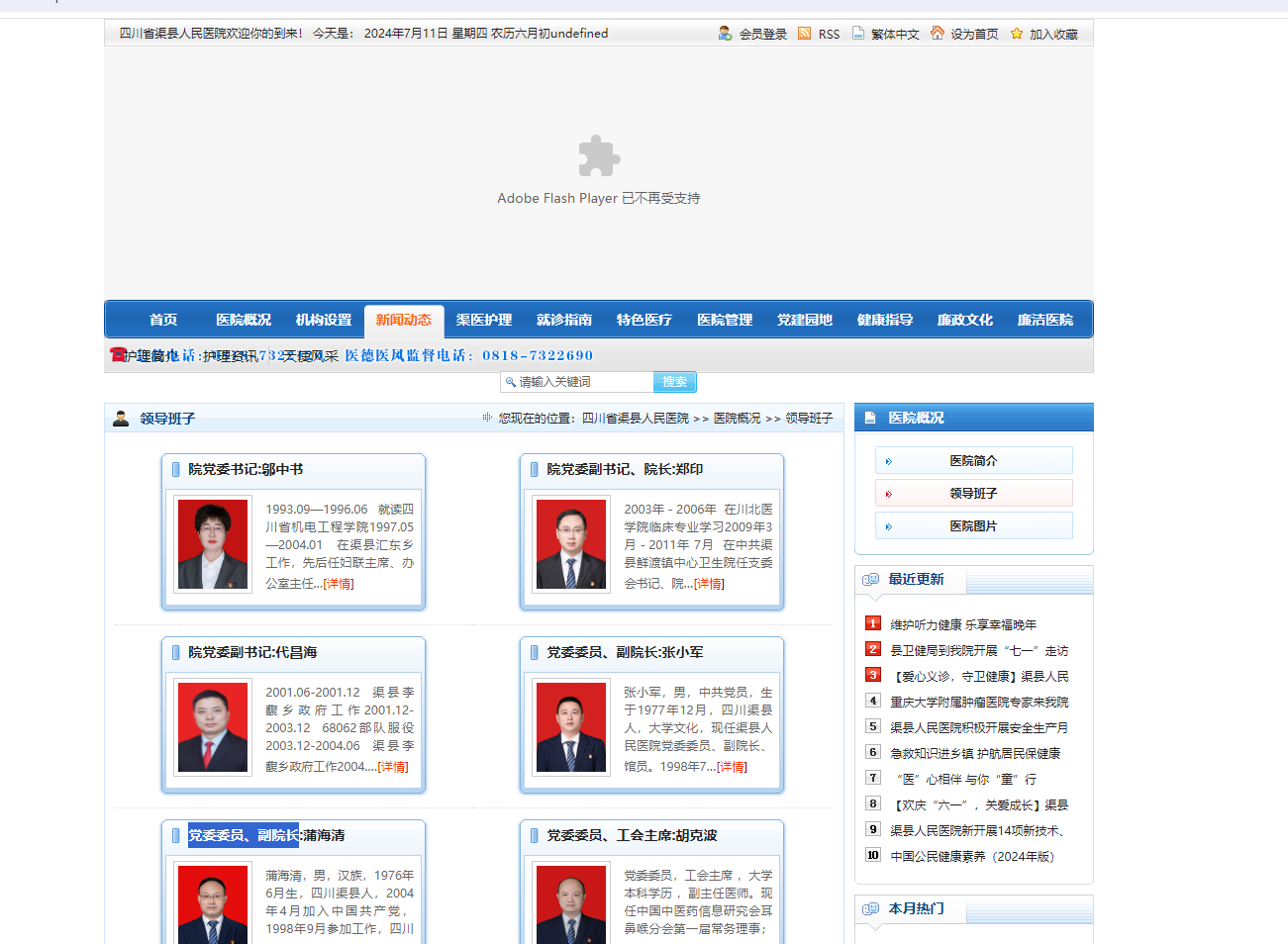Open the 就诊指南 navigation tab
Screen dimensions: 1288x944
564,320
